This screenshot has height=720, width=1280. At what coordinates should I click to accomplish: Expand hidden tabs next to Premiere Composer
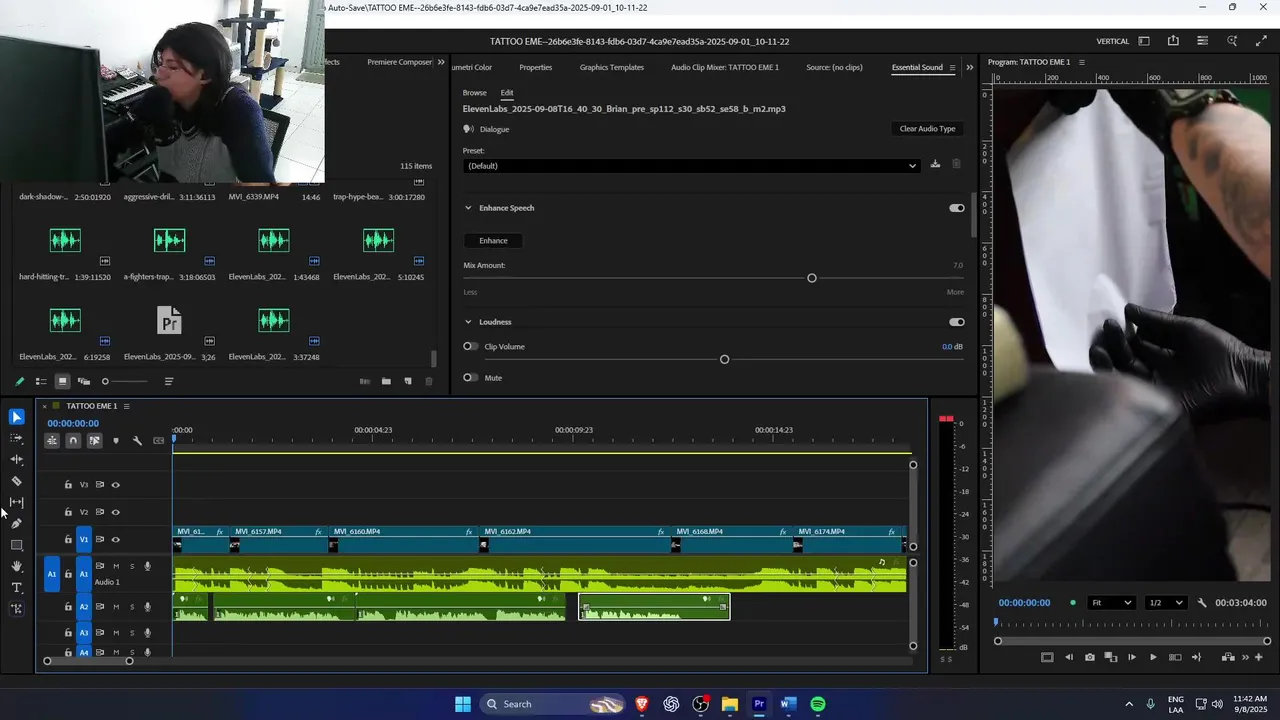pos(441,62)
